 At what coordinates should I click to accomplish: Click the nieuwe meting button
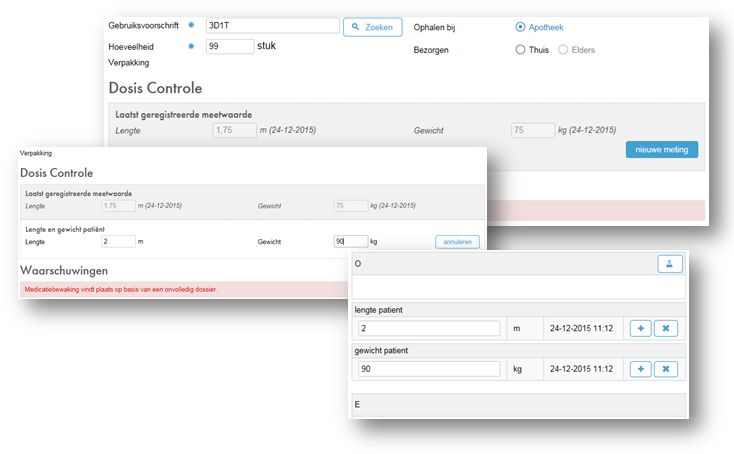661,149
